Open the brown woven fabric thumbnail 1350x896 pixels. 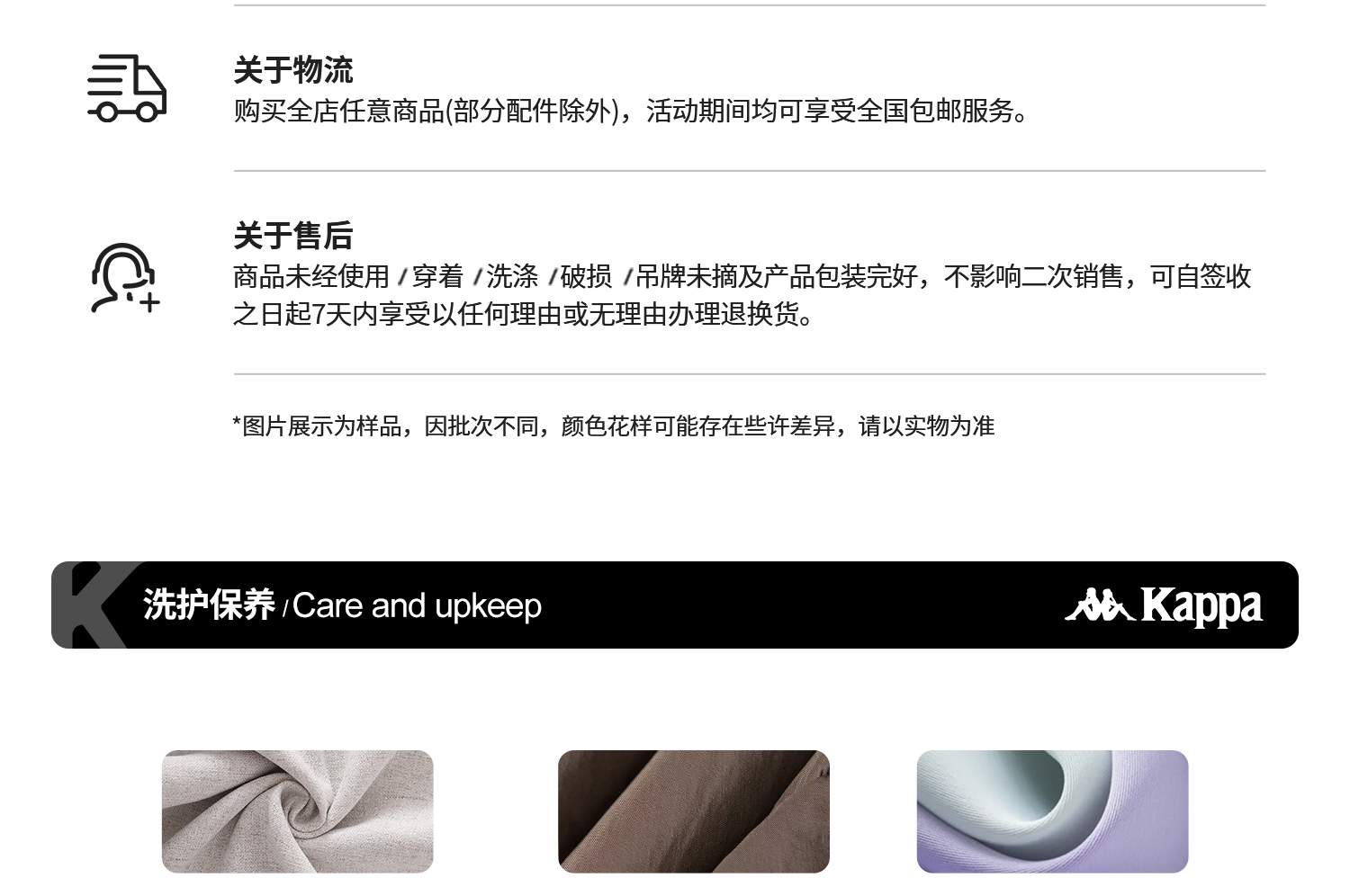pos(694,811)
